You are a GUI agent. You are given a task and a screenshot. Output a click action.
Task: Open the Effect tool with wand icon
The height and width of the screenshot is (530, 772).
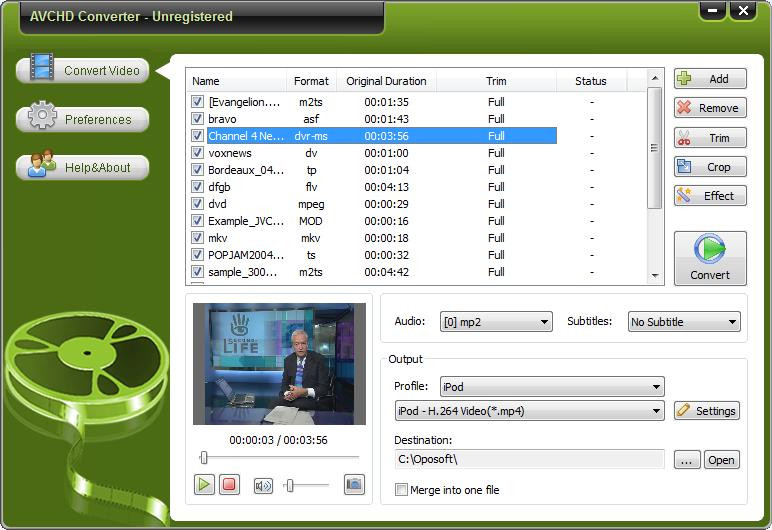[710, 196]
